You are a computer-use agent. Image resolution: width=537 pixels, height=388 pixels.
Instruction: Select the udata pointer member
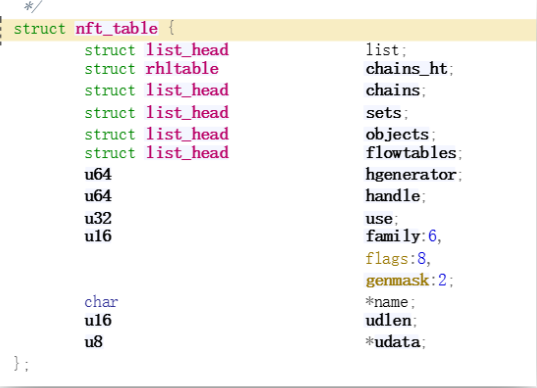tap(393, 342)
